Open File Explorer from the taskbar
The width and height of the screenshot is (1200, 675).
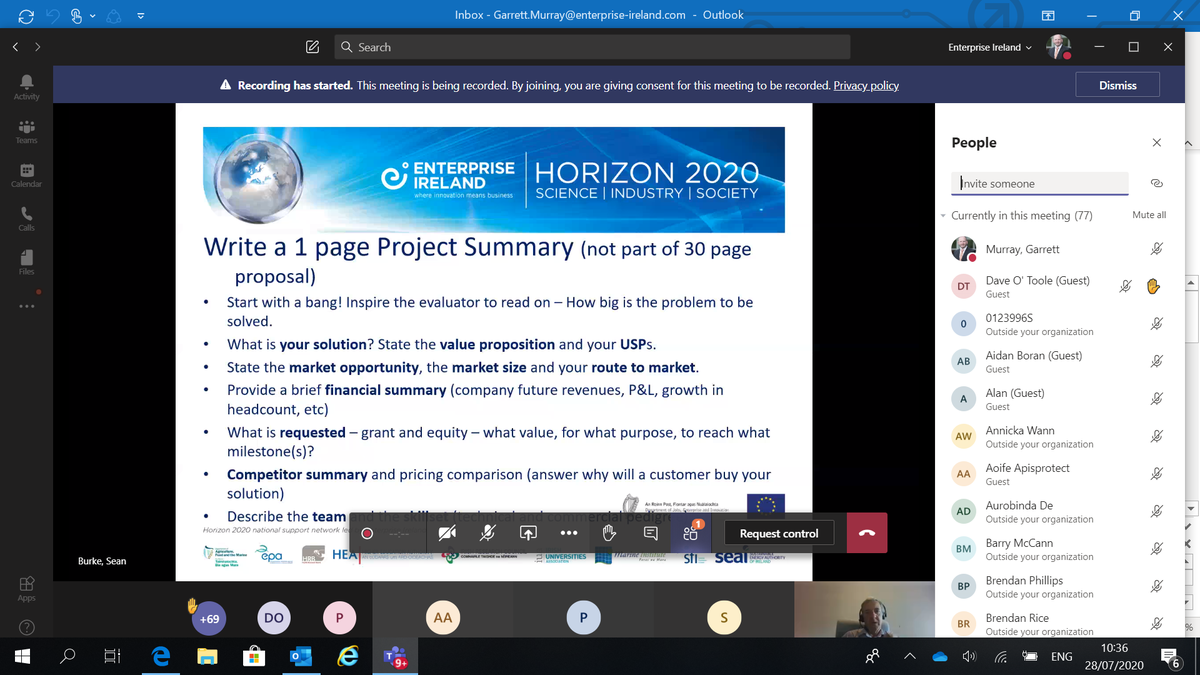point(207,657)
